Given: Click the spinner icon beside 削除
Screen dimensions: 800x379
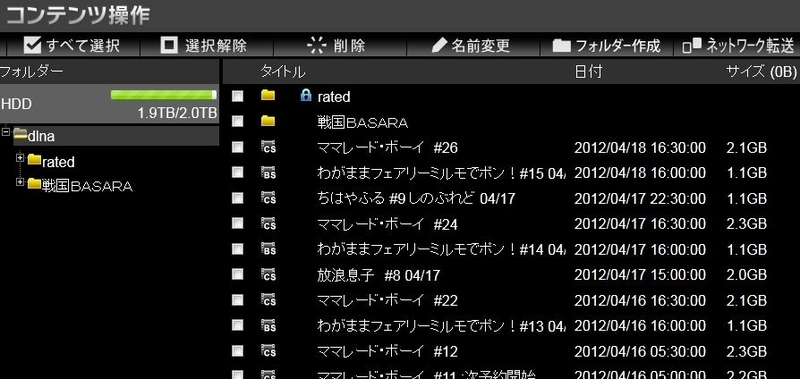Looking at the screenshot, I should (317, 45).
